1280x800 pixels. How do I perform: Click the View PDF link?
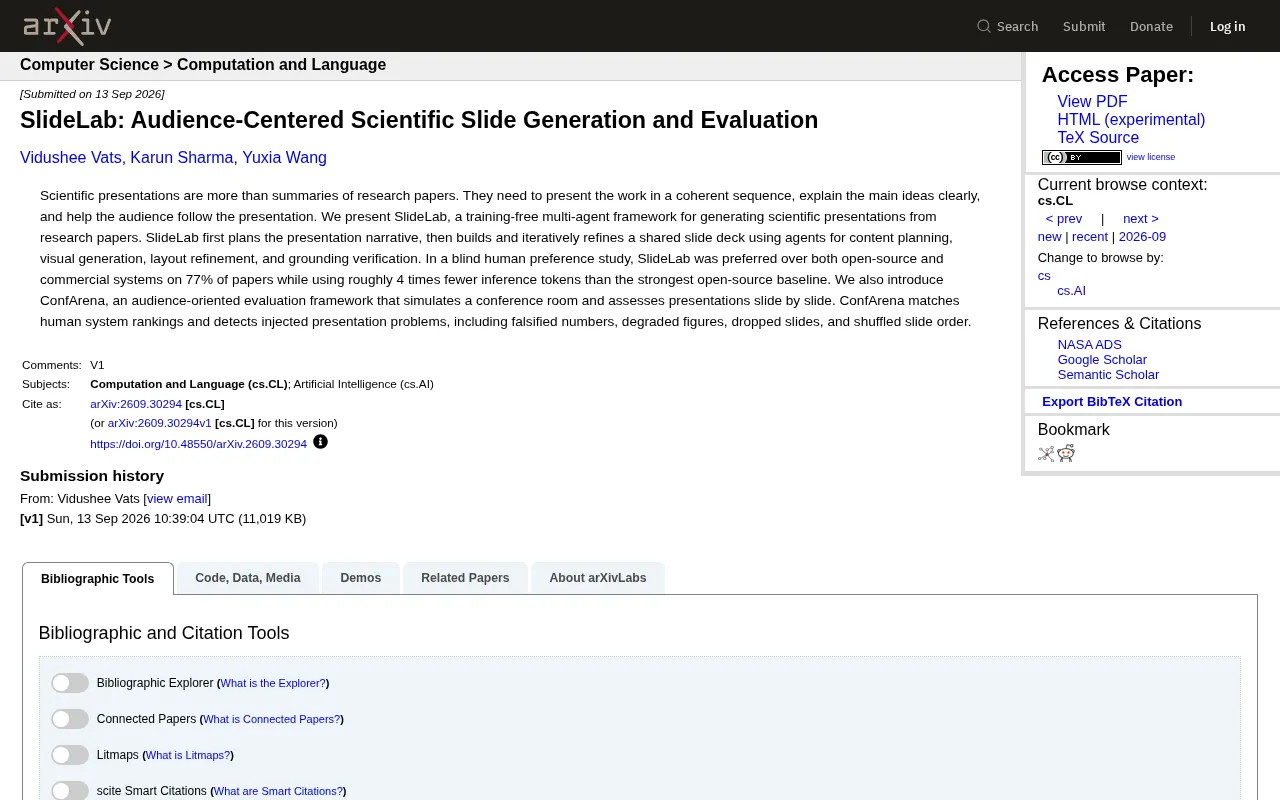click(x=1092, y=102)
